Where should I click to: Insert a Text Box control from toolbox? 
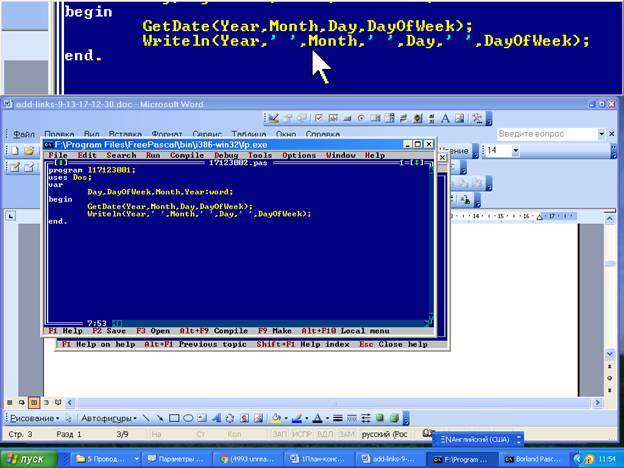coord(333,118)
